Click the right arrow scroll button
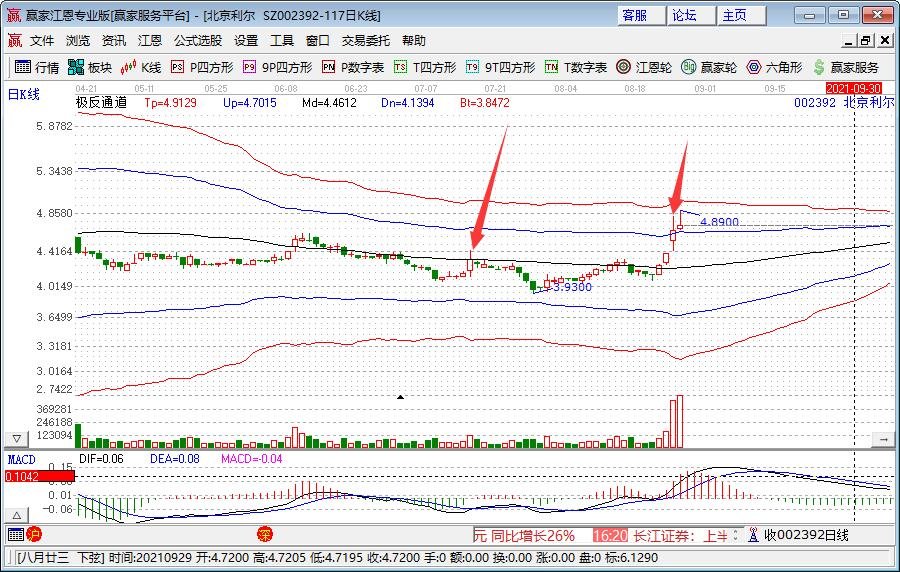 click(x=883, y=439)
